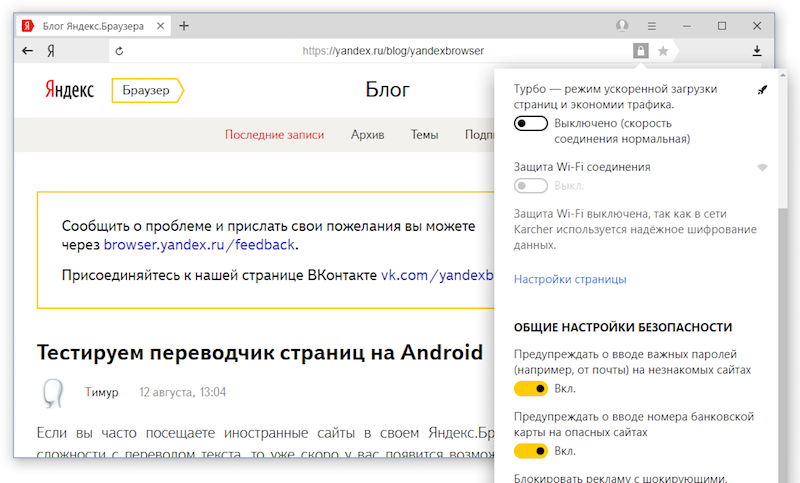800x483 pixels.
Task: Click the Браузер label button
Action: coord(147,90)
